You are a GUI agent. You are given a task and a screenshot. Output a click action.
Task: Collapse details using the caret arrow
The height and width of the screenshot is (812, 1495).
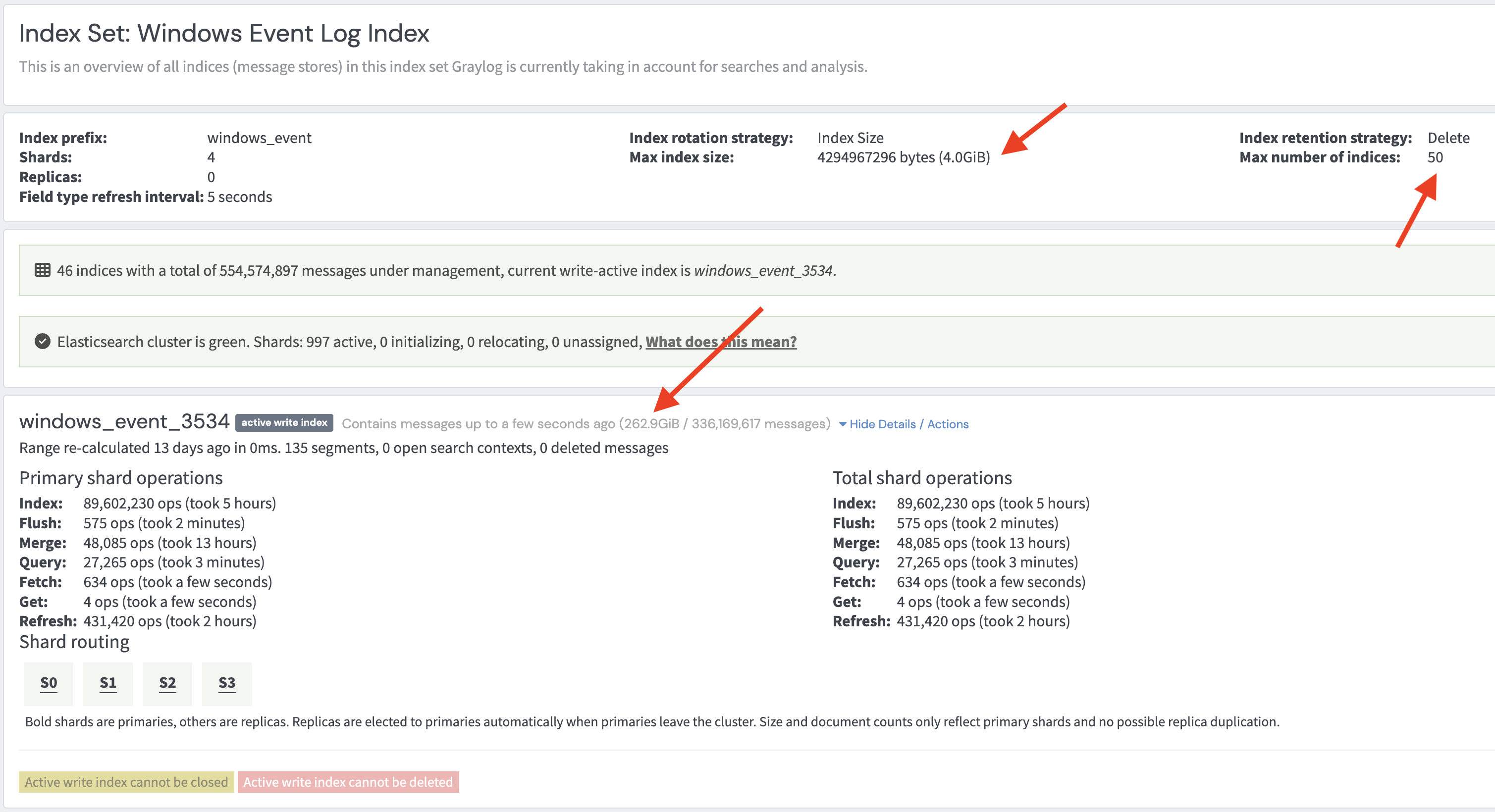(843, 424)
